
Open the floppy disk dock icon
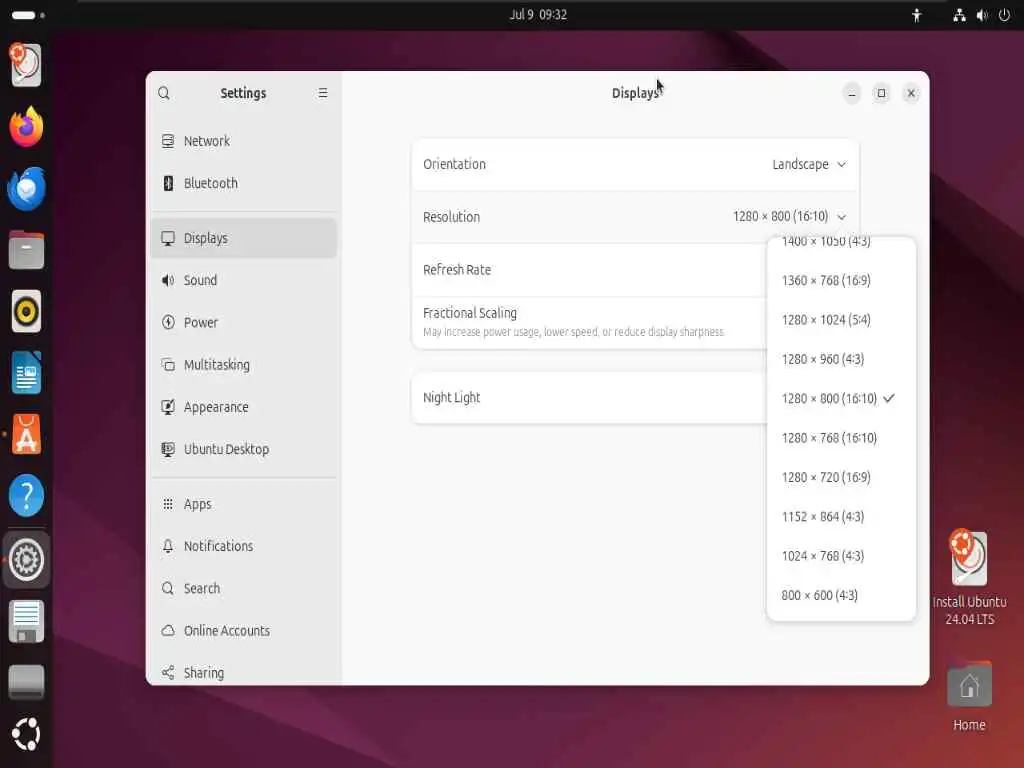[x=26, y=621]
